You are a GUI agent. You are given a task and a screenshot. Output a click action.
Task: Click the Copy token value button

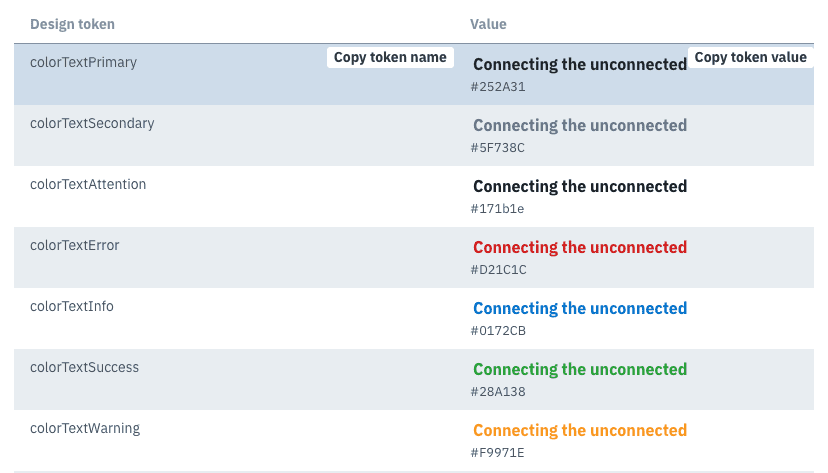click(x=750, y=58)
